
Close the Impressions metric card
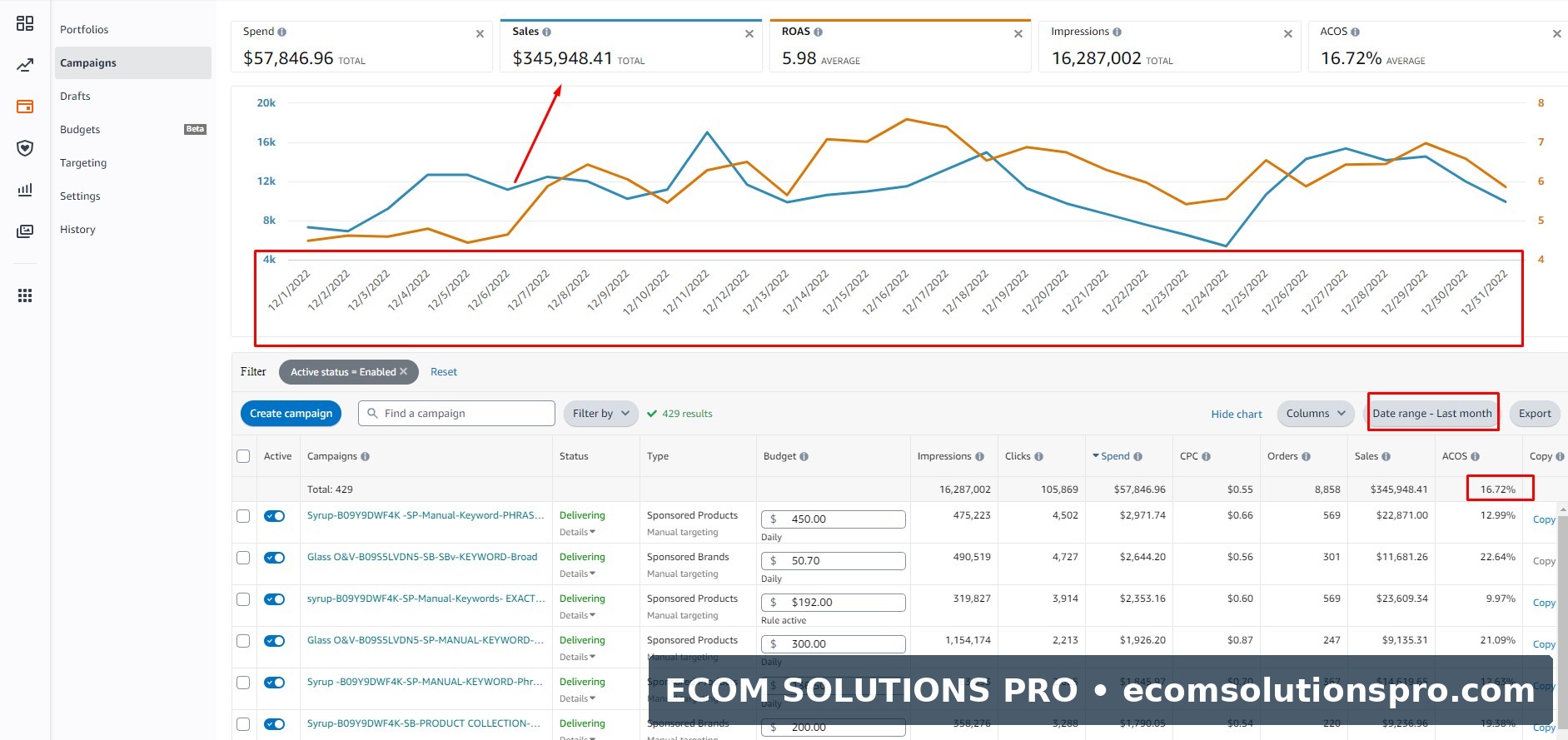(1288, 34)
